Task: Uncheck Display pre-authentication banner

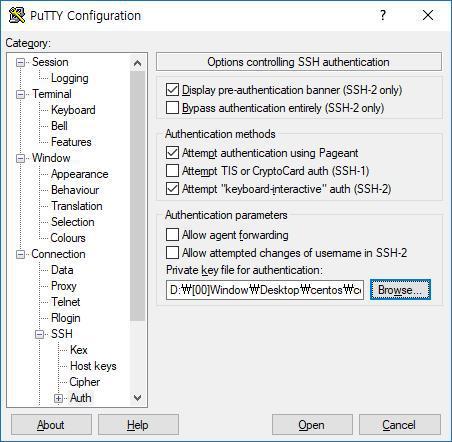Action: coord(172,89)
